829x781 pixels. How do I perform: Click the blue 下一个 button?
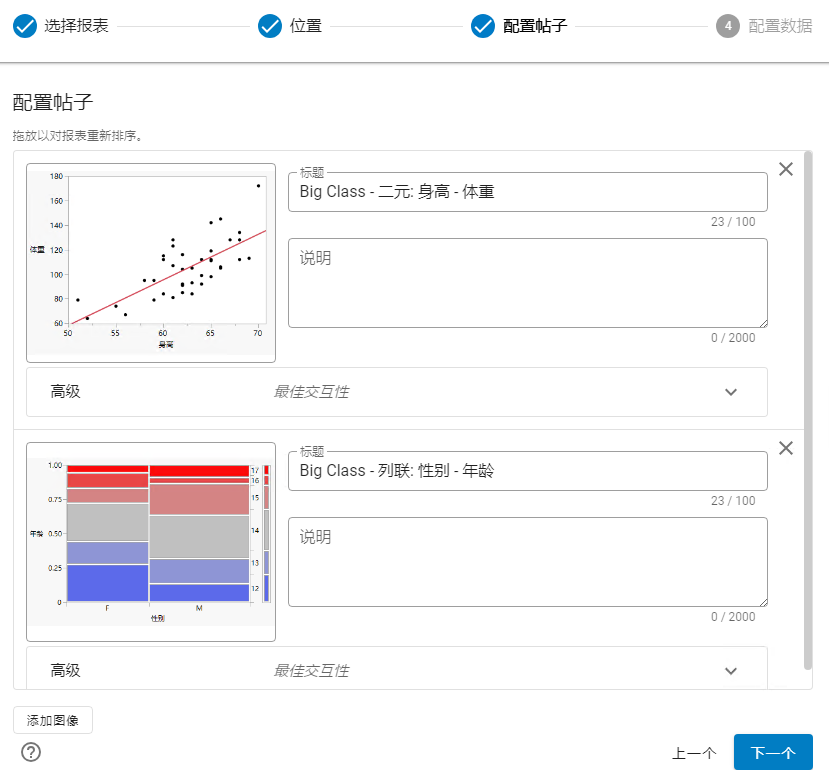[x=773, y=752]
